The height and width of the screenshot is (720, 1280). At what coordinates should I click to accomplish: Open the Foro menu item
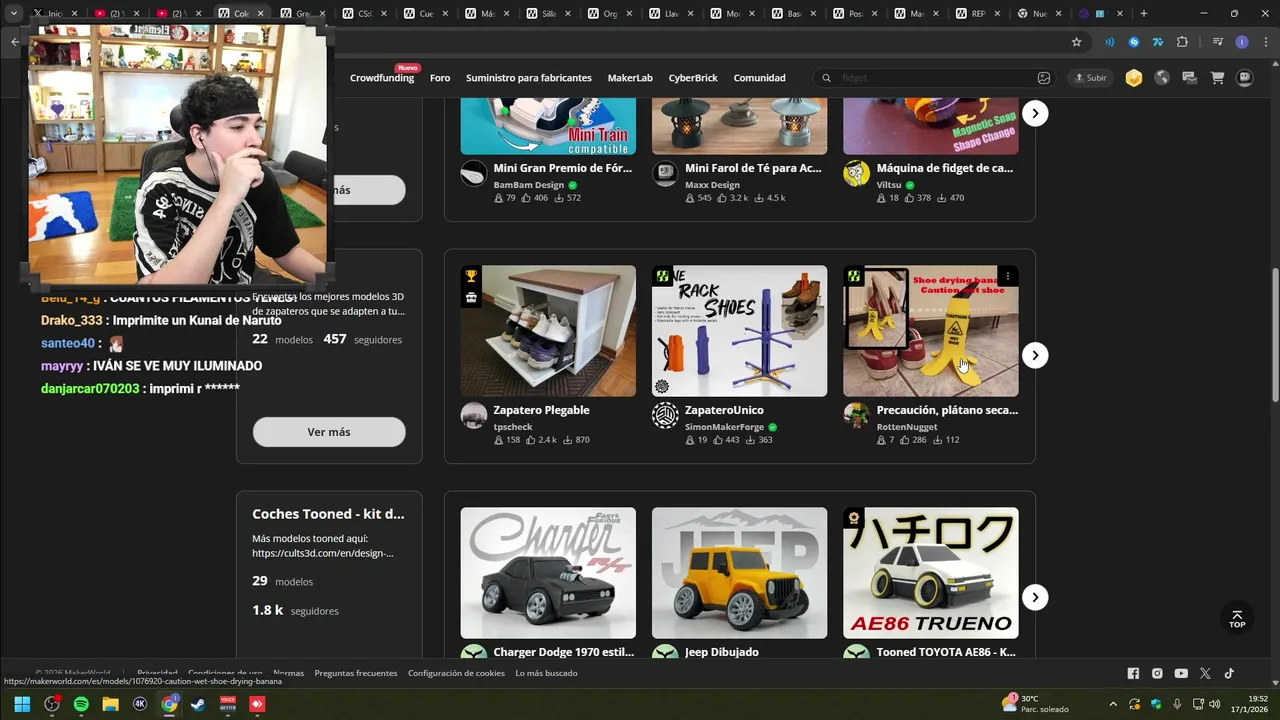(x=440, y=78)
